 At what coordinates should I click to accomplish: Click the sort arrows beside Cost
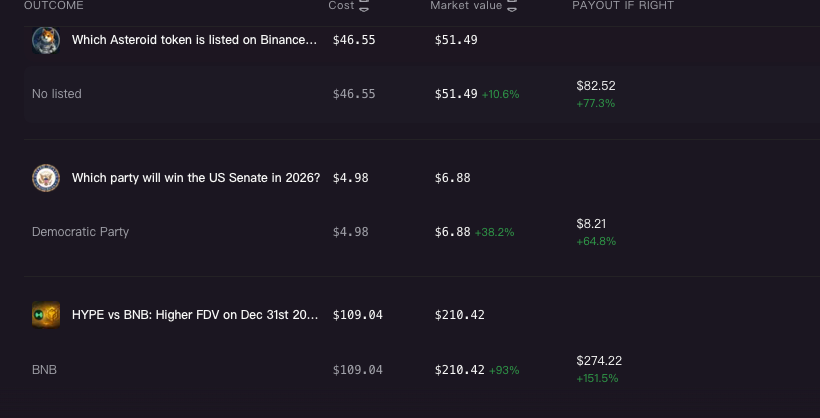[364, 6]
